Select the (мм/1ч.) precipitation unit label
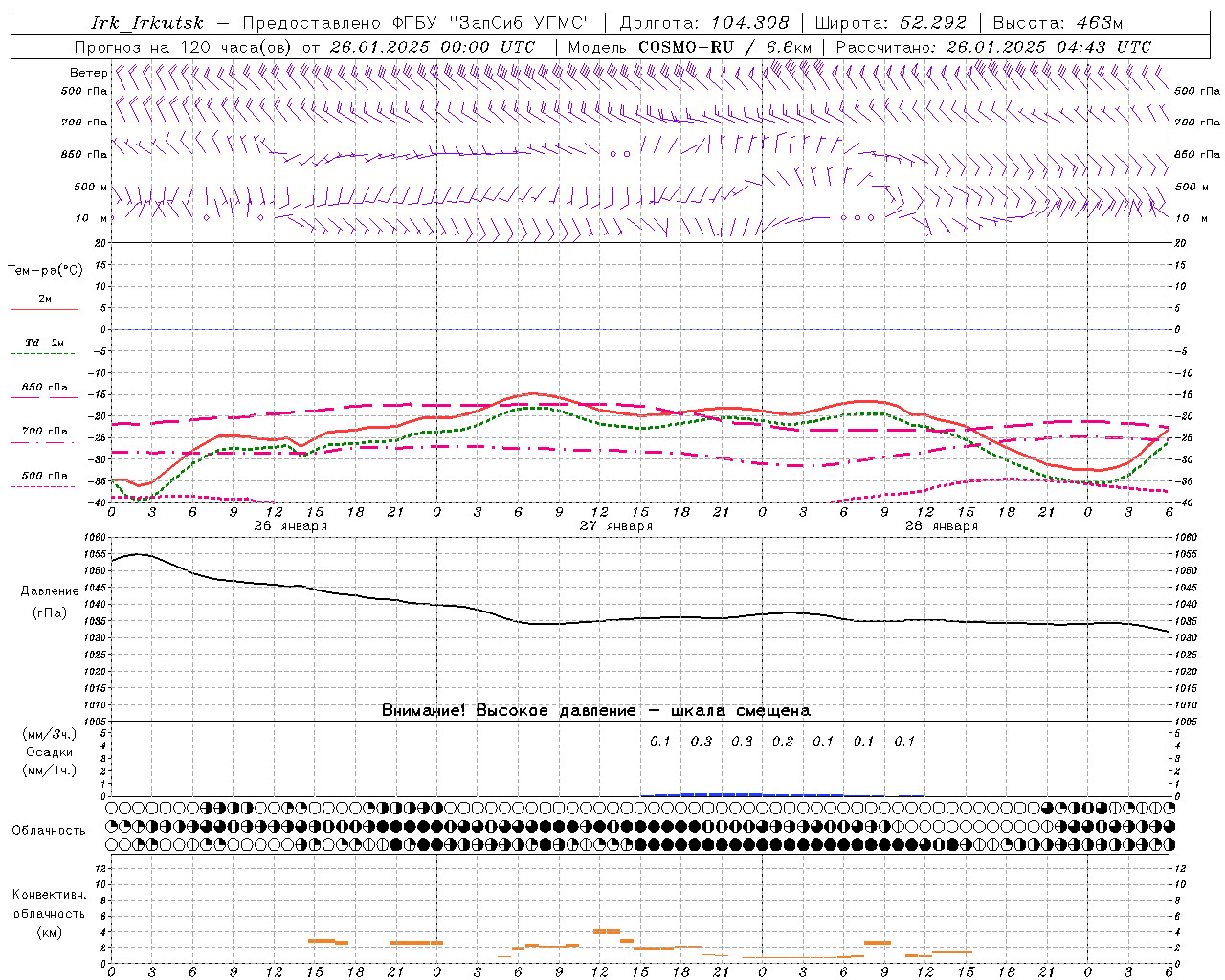Screen dimensions: 1225x980 [50, 770]
